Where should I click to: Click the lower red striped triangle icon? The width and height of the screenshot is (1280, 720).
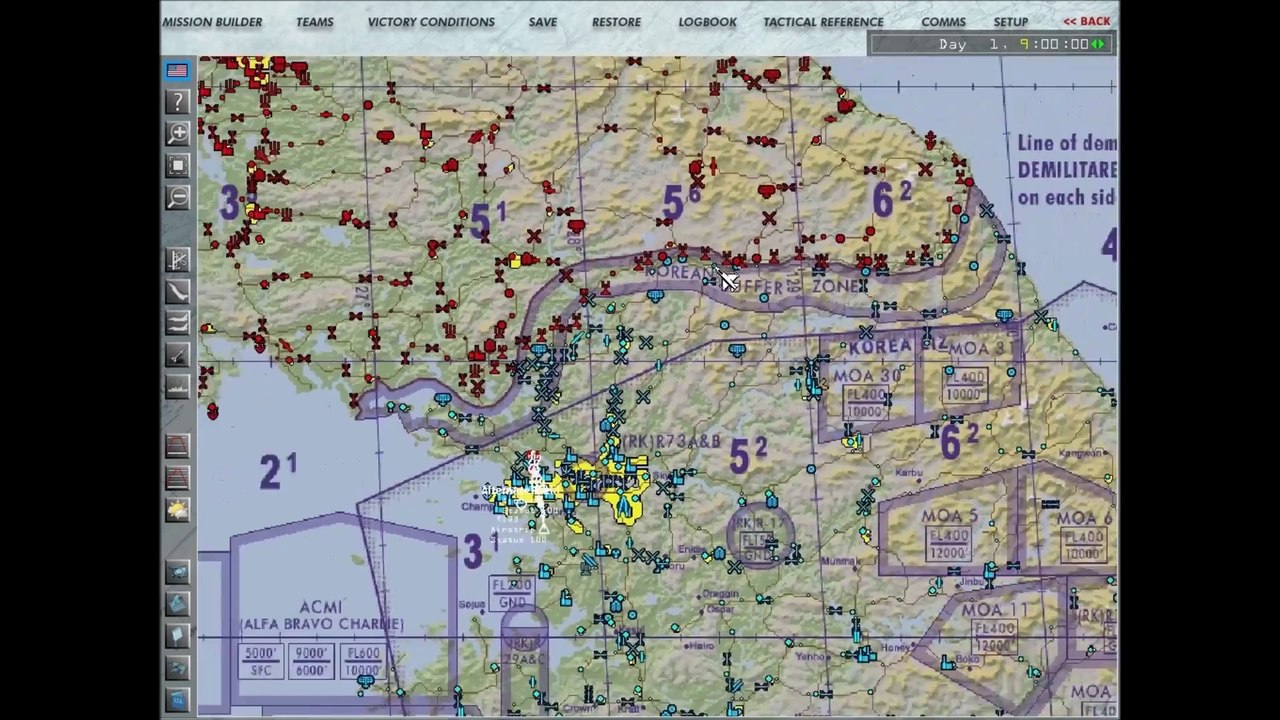click(x=178, y=478)
